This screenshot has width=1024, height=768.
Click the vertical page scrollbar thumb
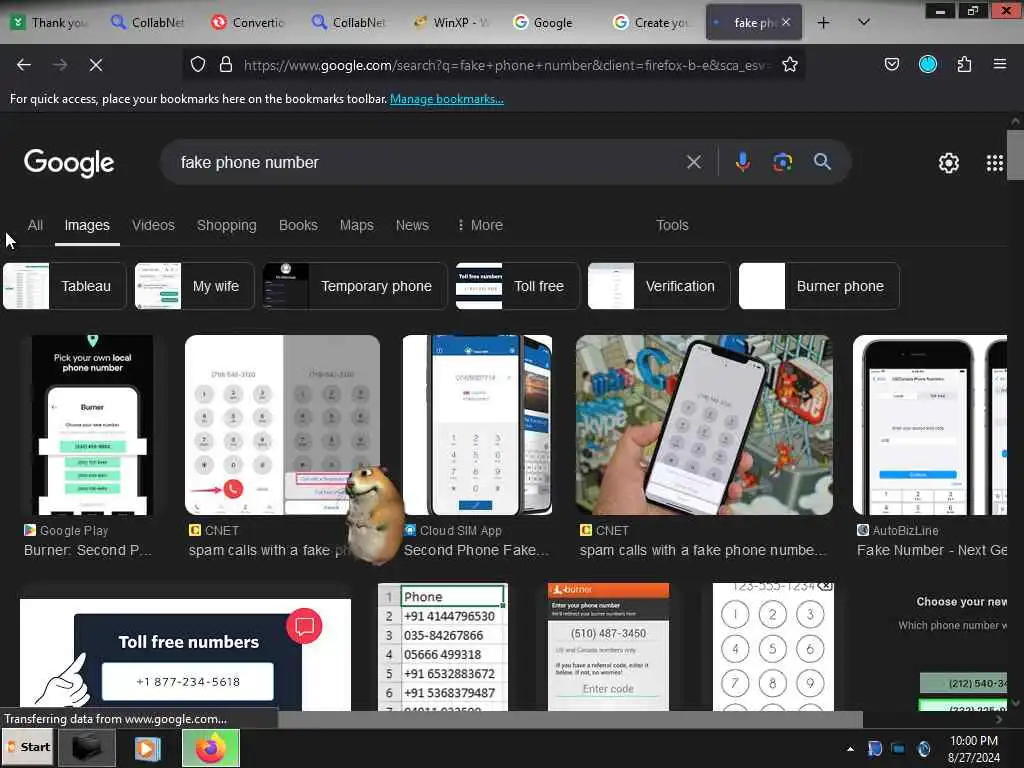click(x=1015, y=155)
